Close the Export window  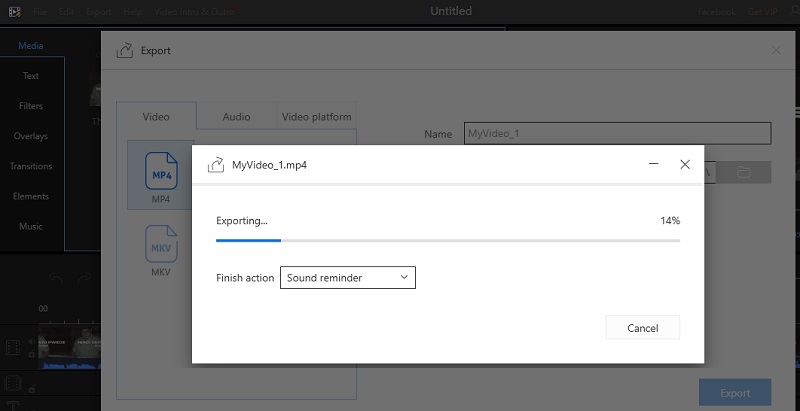pos(776,50)
